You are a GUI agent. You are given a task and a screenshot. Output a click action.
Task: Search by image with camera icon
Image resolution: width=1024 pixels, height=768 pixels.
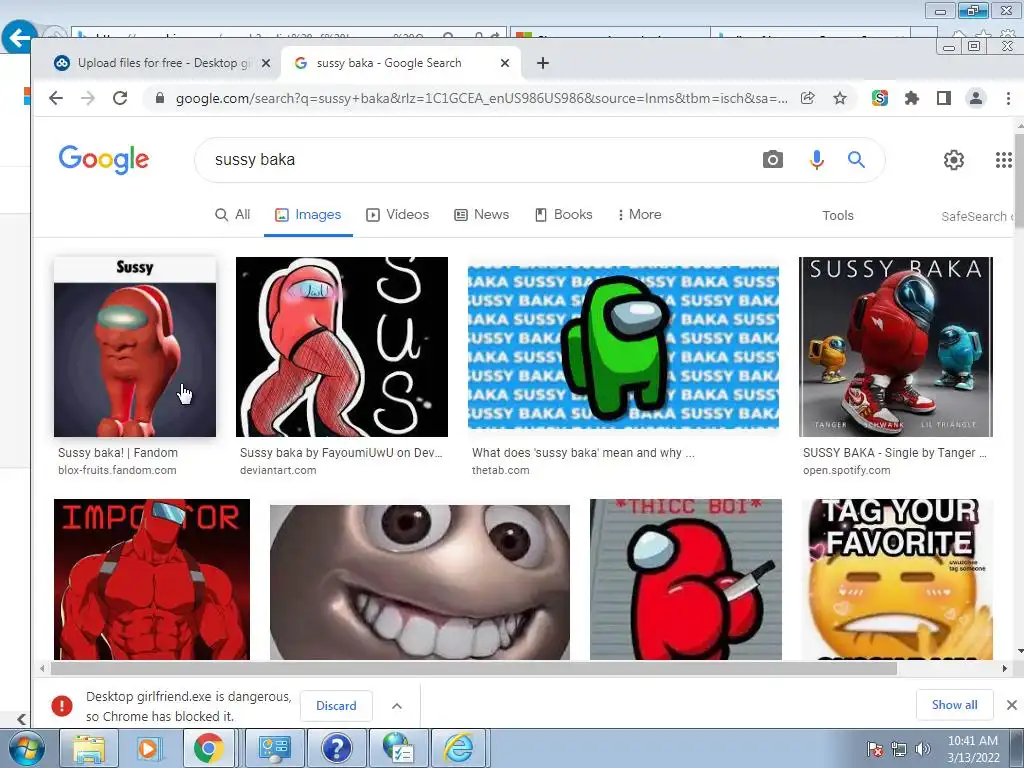click(773, 159)
